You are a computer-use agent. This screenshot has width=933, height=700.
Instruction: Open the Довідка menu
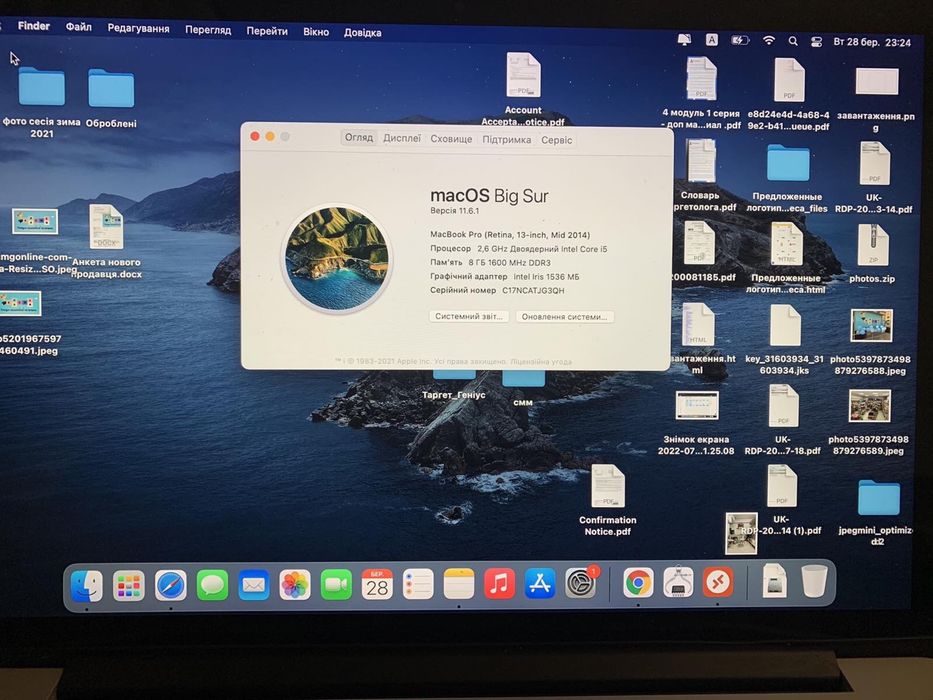(x=362, y=32)
